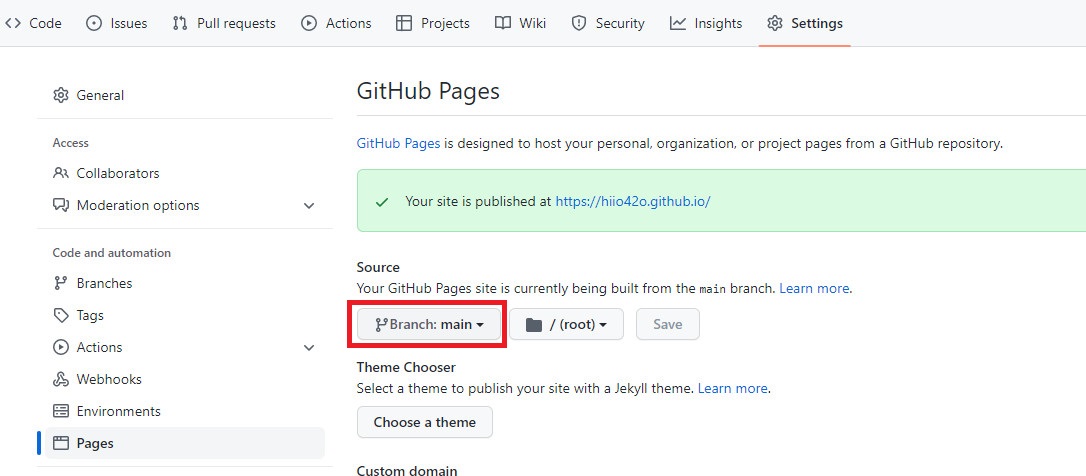
Task: Click the Tags label icon
Action: [x=61, y=315]
